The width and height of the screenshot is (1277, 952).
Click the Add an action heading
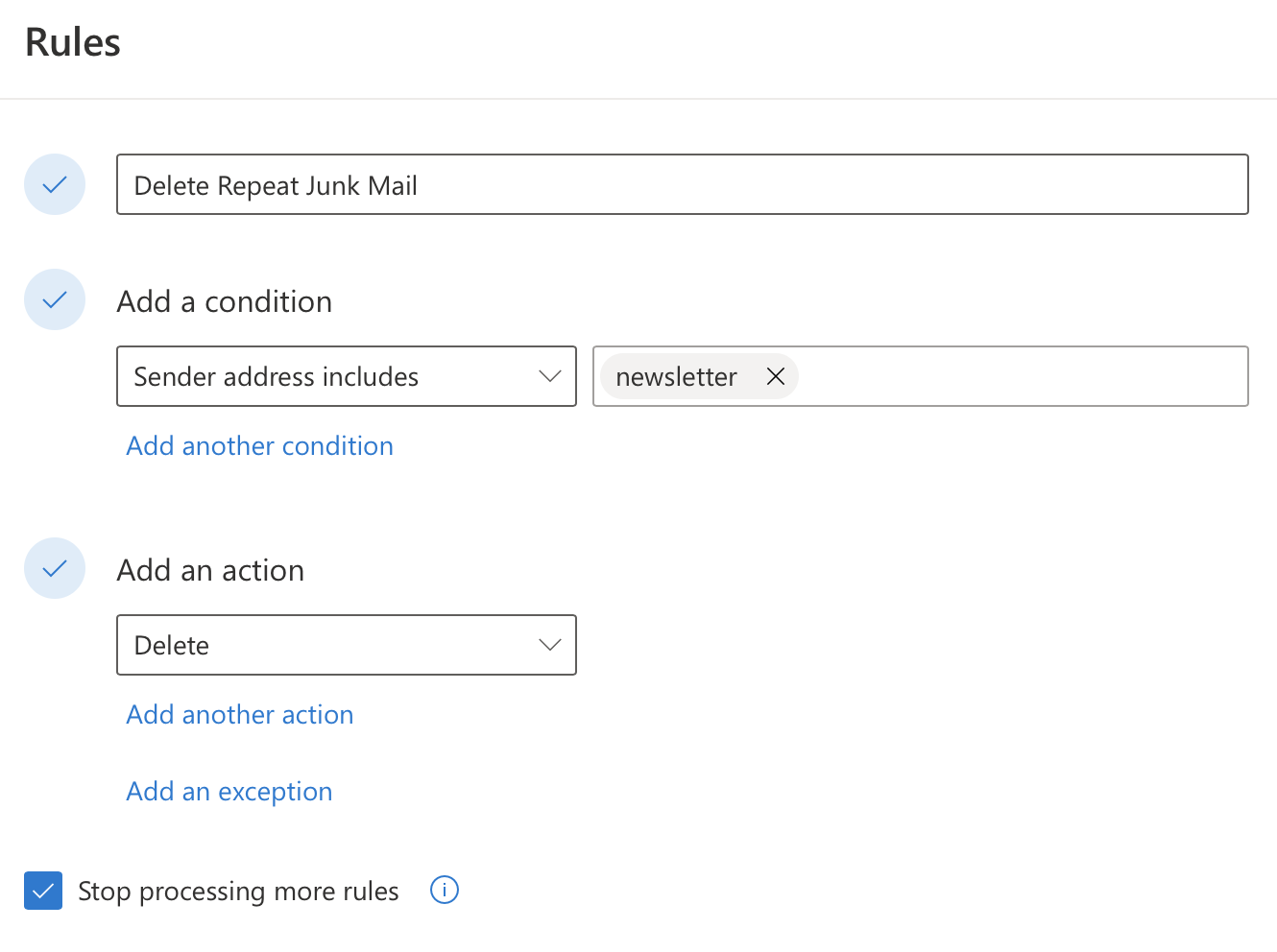(210, 570)
